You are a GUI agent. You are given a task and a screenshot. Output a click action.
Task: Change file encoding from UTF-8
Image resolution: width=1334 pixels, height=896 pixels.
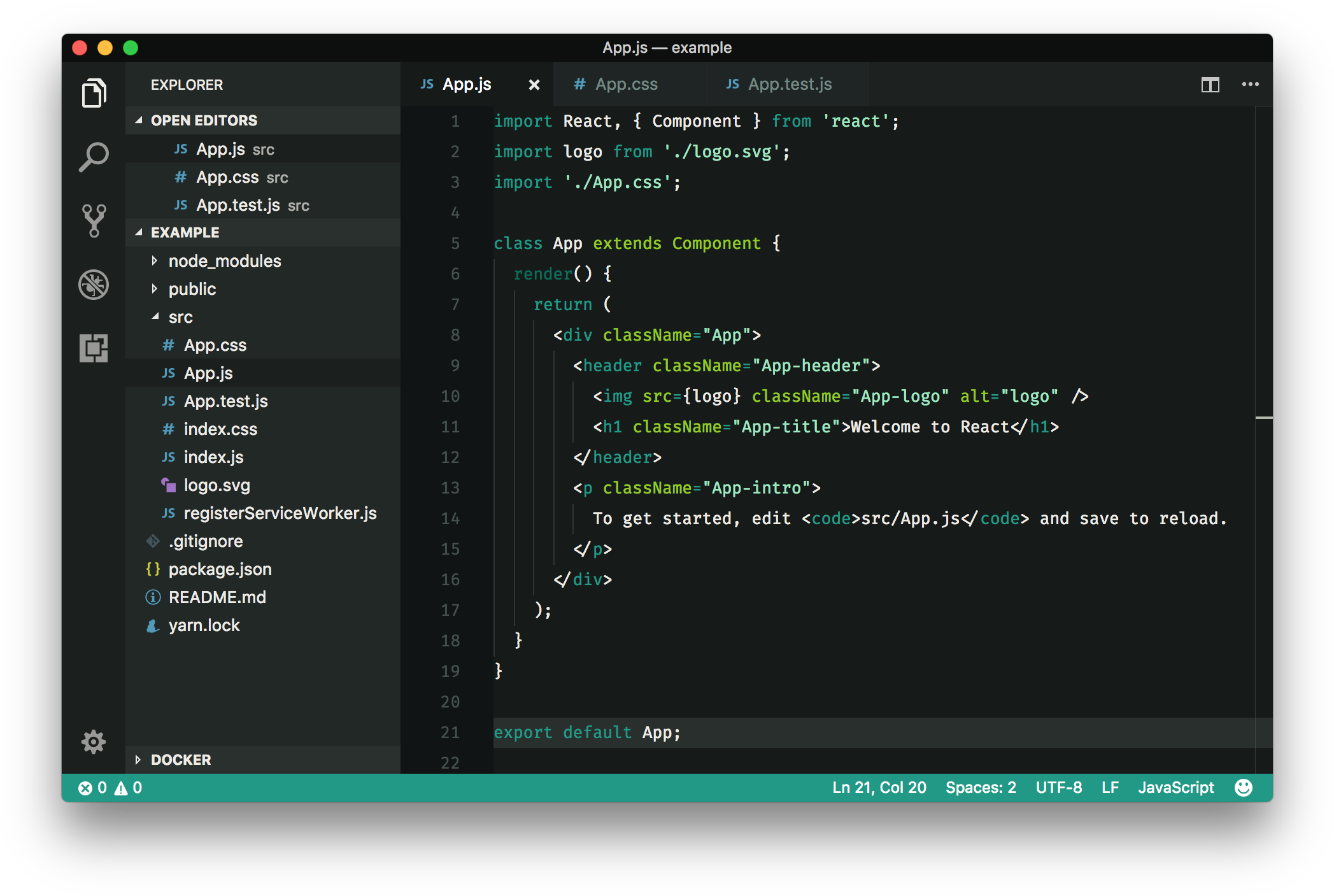[x=1059, y=787]
